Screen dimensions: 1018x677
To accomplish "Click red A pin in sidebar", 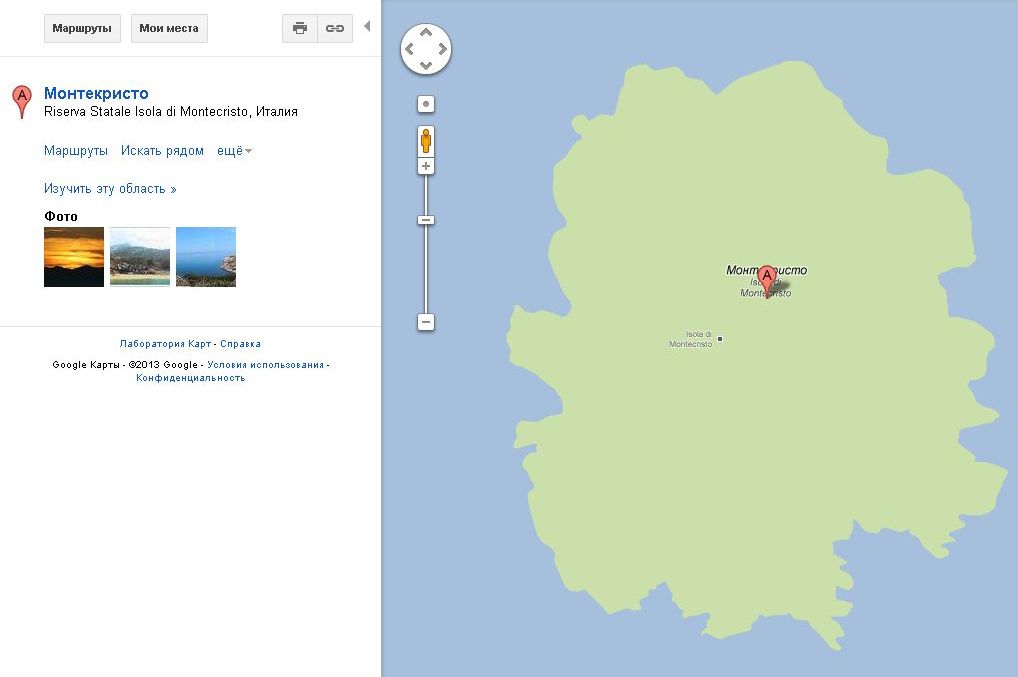I will pos(21,101).
